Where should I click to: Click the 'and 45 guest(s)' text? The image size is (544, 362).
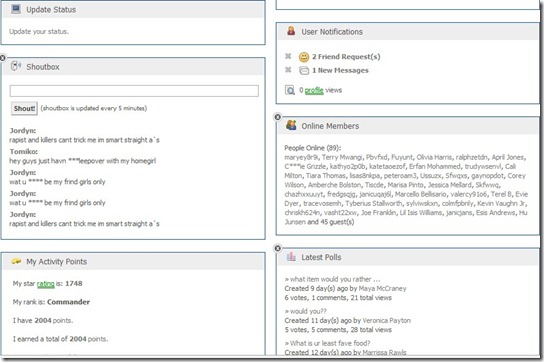point(331,222)
